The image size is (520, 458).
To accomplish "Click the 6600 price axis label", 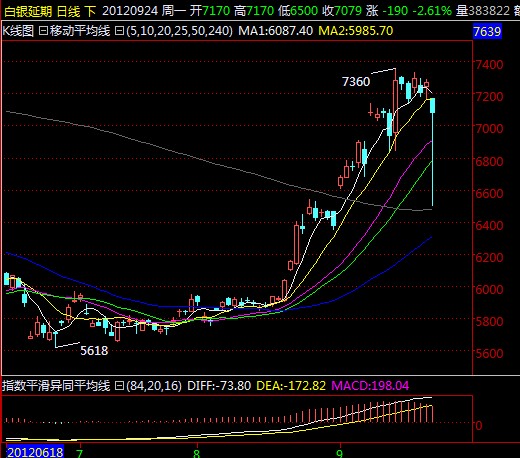I will 489,193.
